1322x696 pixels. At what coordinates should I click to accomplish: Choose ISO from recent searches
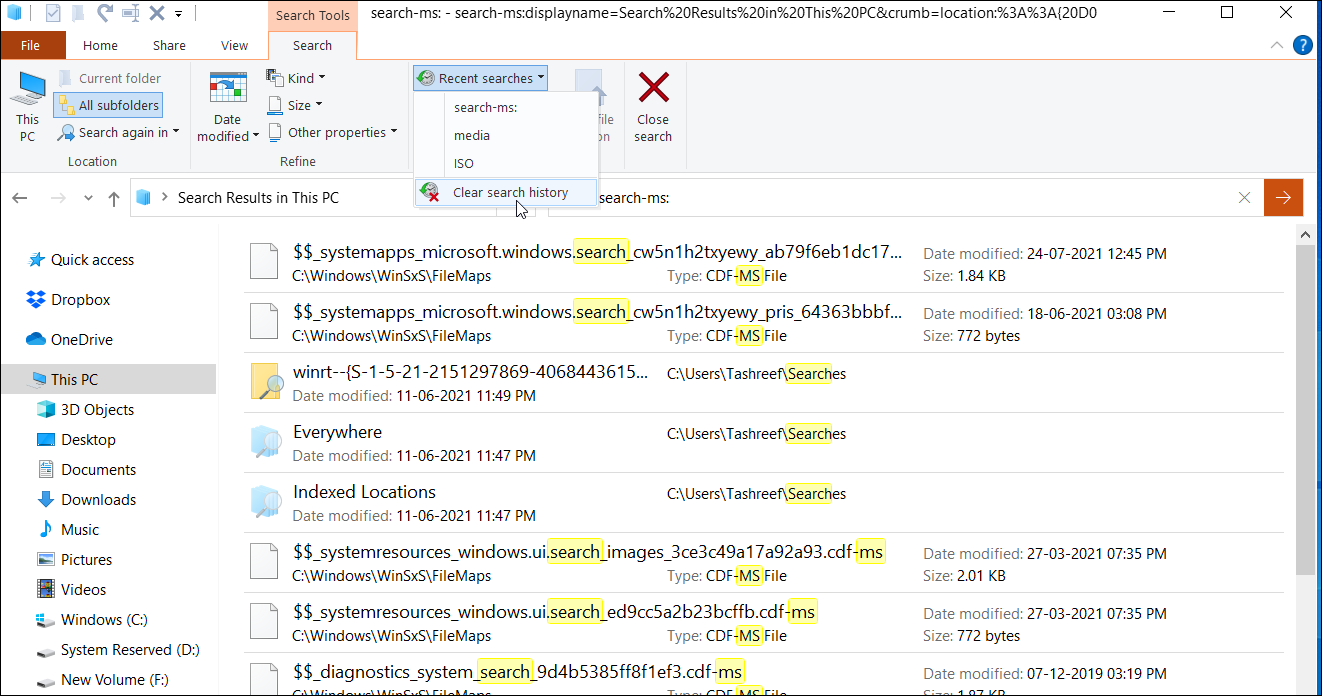pos(506,163)
